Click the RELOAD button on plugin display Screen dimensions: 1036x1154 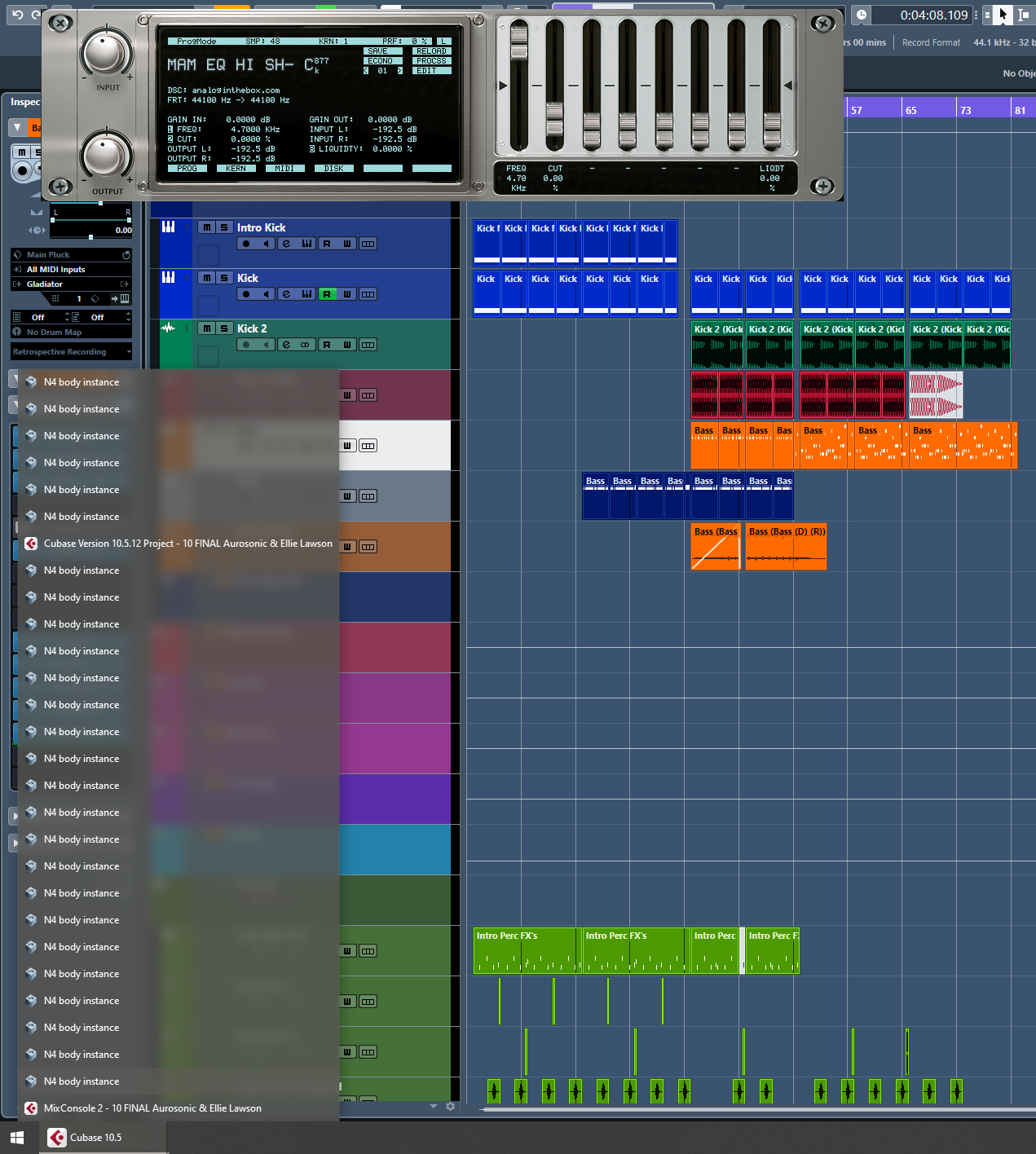[431, 51]
